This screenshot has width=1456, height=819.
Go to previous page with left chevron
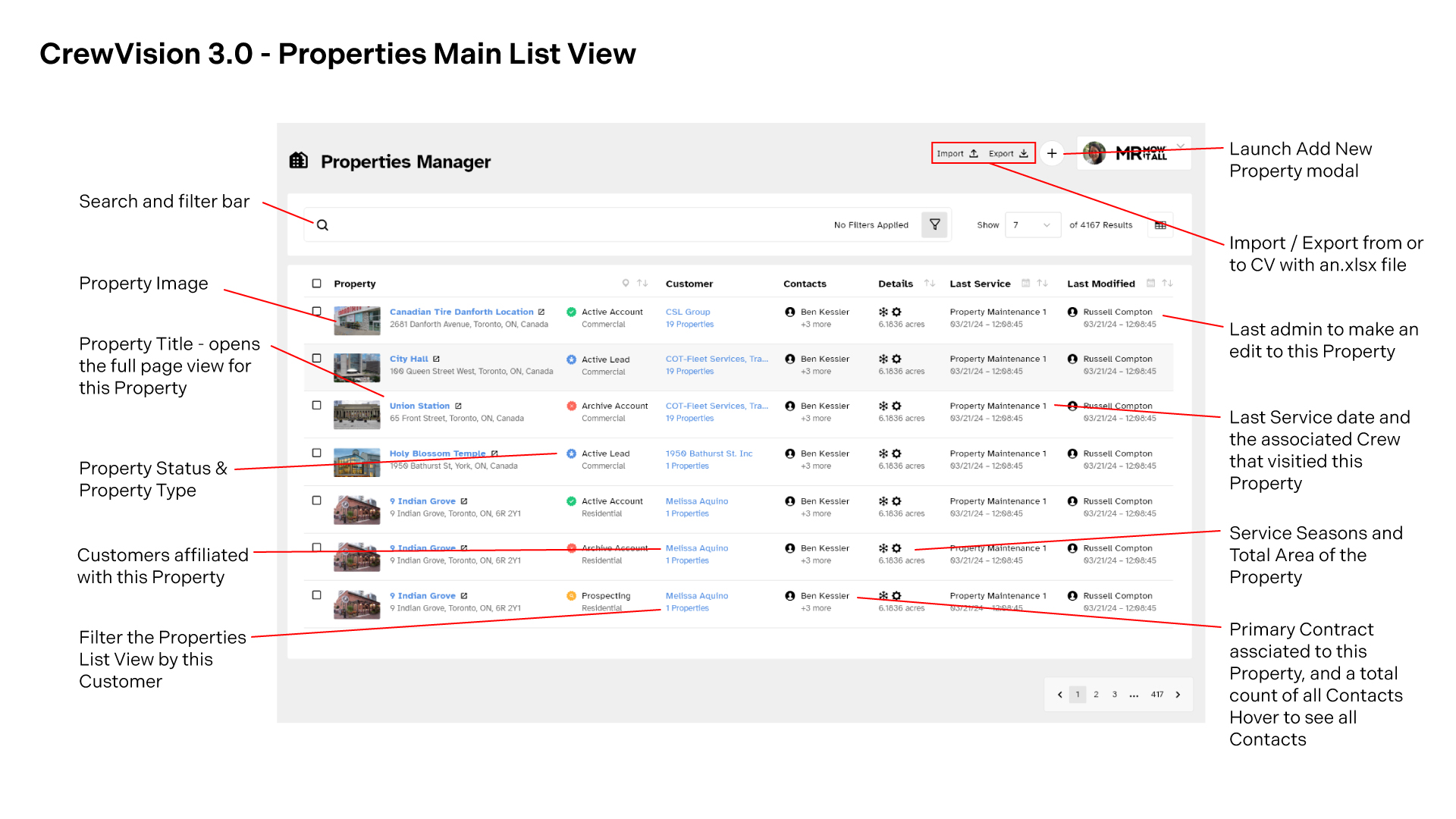[x=1060, y=695]
